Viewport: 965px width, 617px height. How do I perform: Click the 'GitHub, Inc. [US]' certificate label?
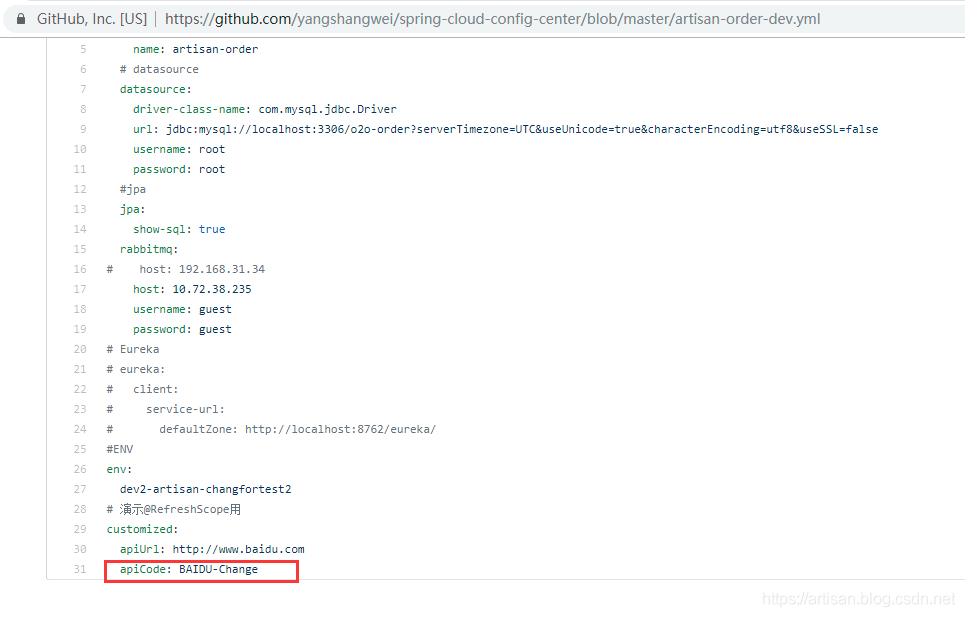click(91, 19)
